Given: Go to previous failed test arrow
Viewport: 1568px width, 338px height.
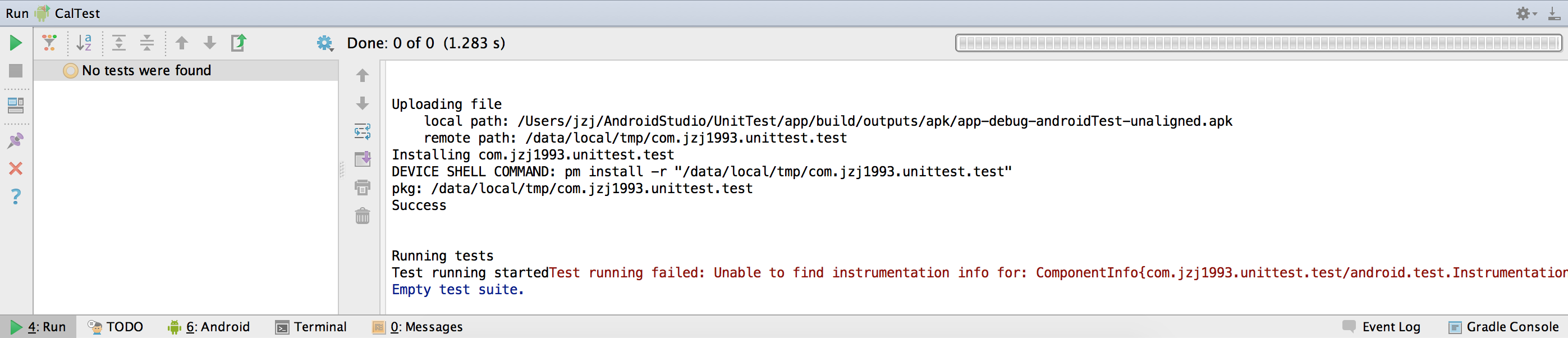Looking at the screenshot, I should 181,43.
